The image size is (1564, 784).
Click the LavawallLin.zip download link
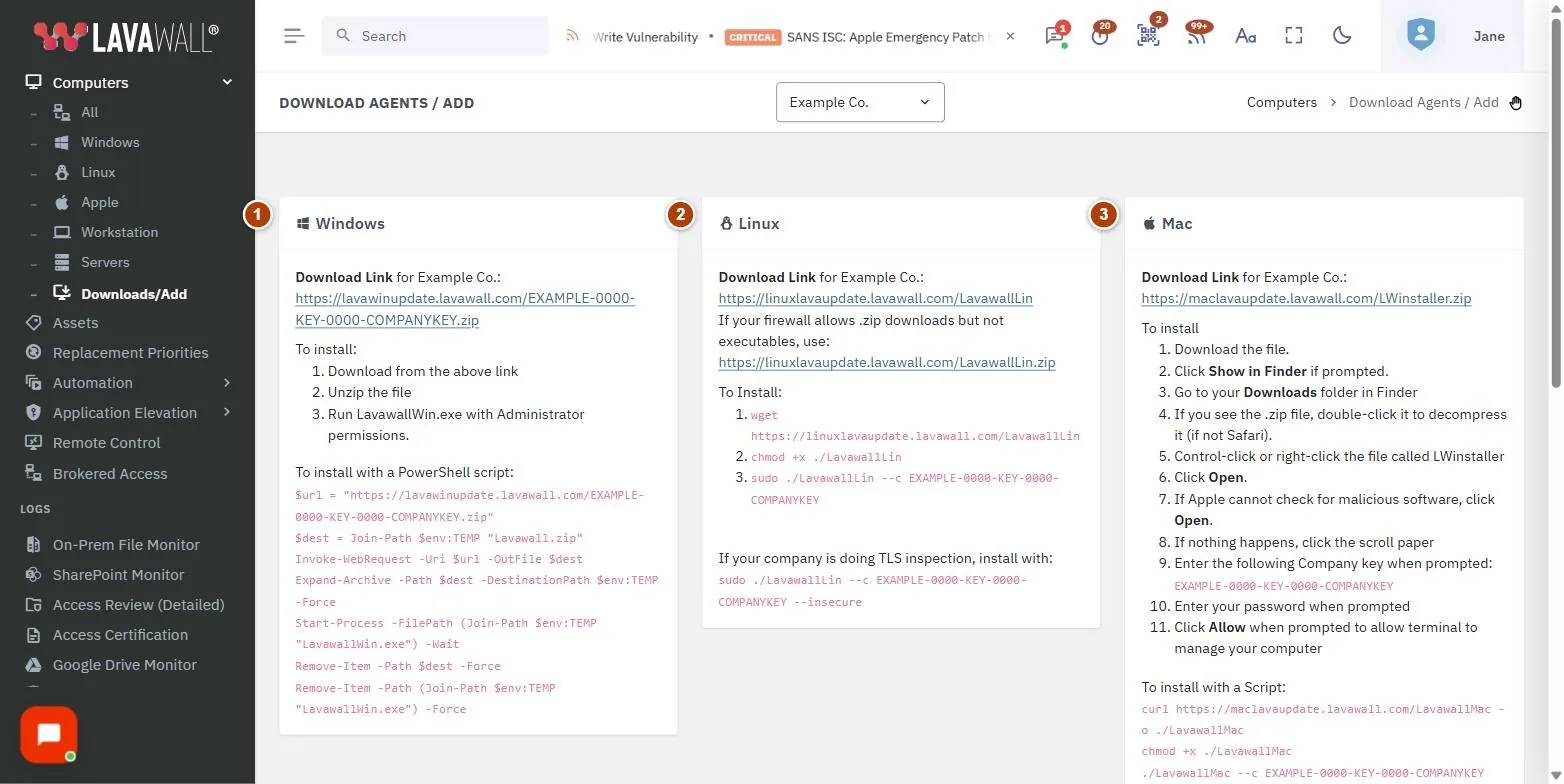(x=887, y=362)
